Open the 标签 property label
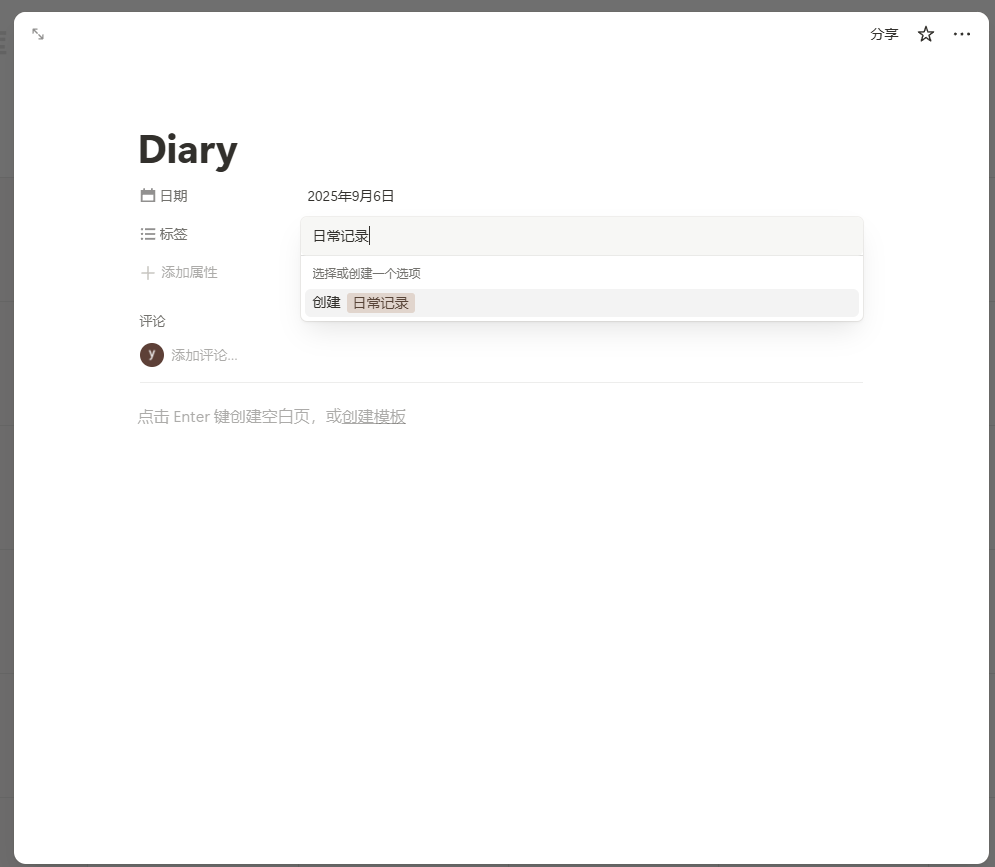The height and width of the screenshot is (867, 995). pyautogui.click(x=173, y=234)
